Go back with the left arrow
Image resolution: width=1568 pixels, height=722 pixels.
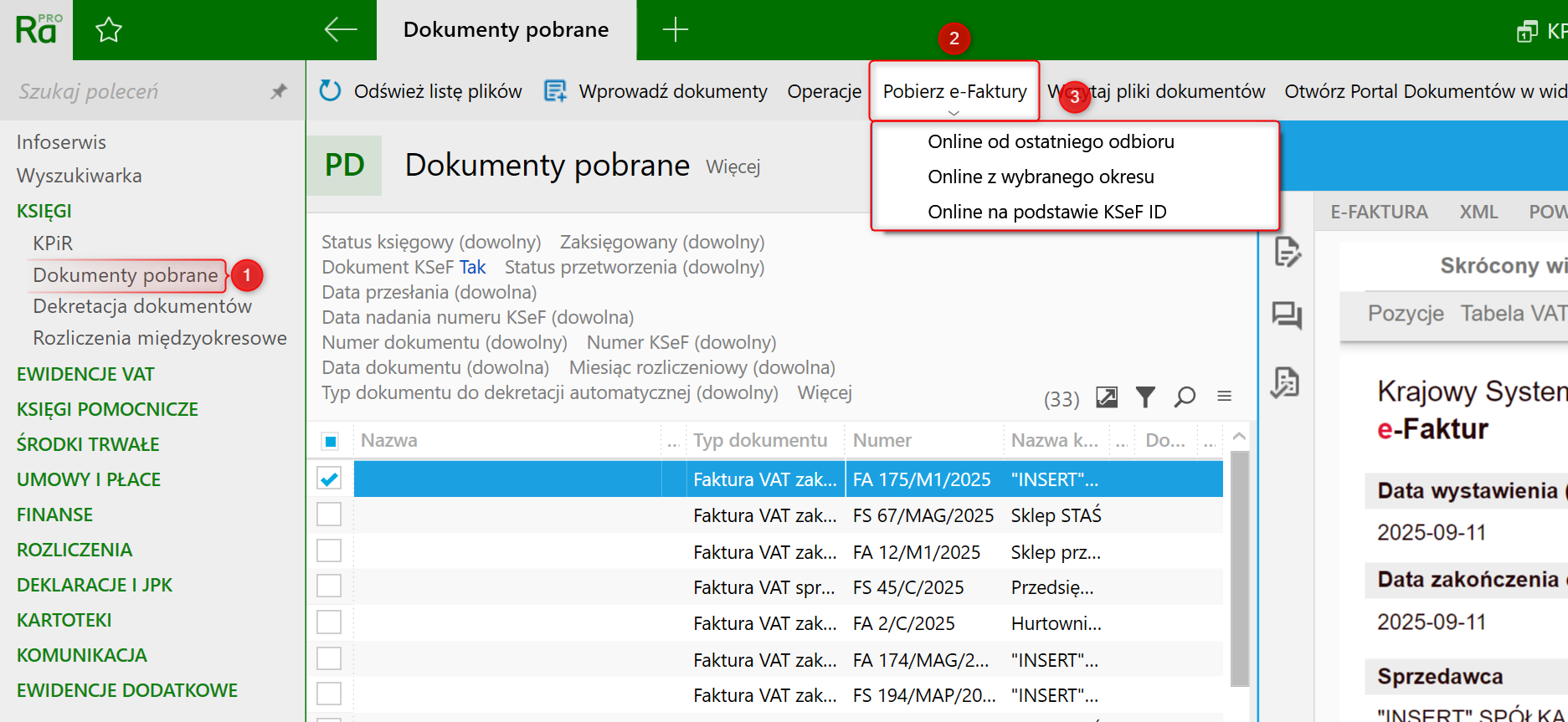(340, 30)
